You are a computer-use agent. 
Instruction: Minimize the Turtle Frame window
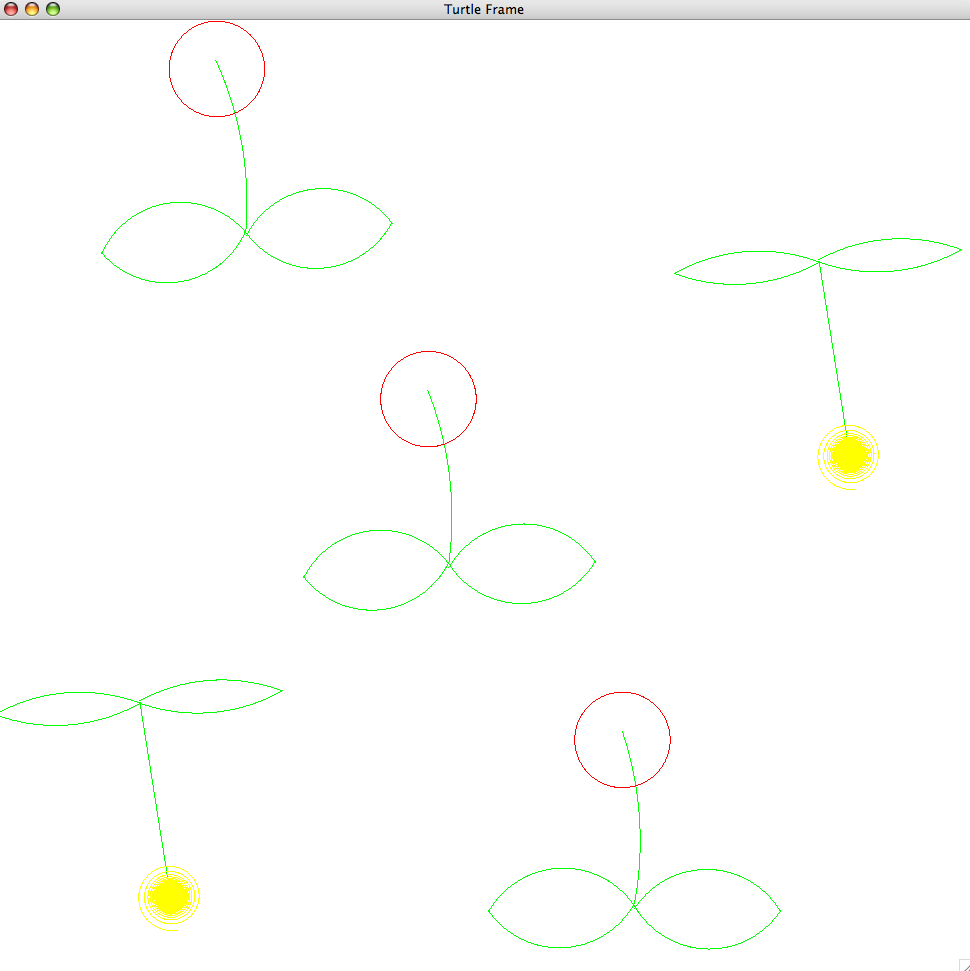click(x=32, y=9)
